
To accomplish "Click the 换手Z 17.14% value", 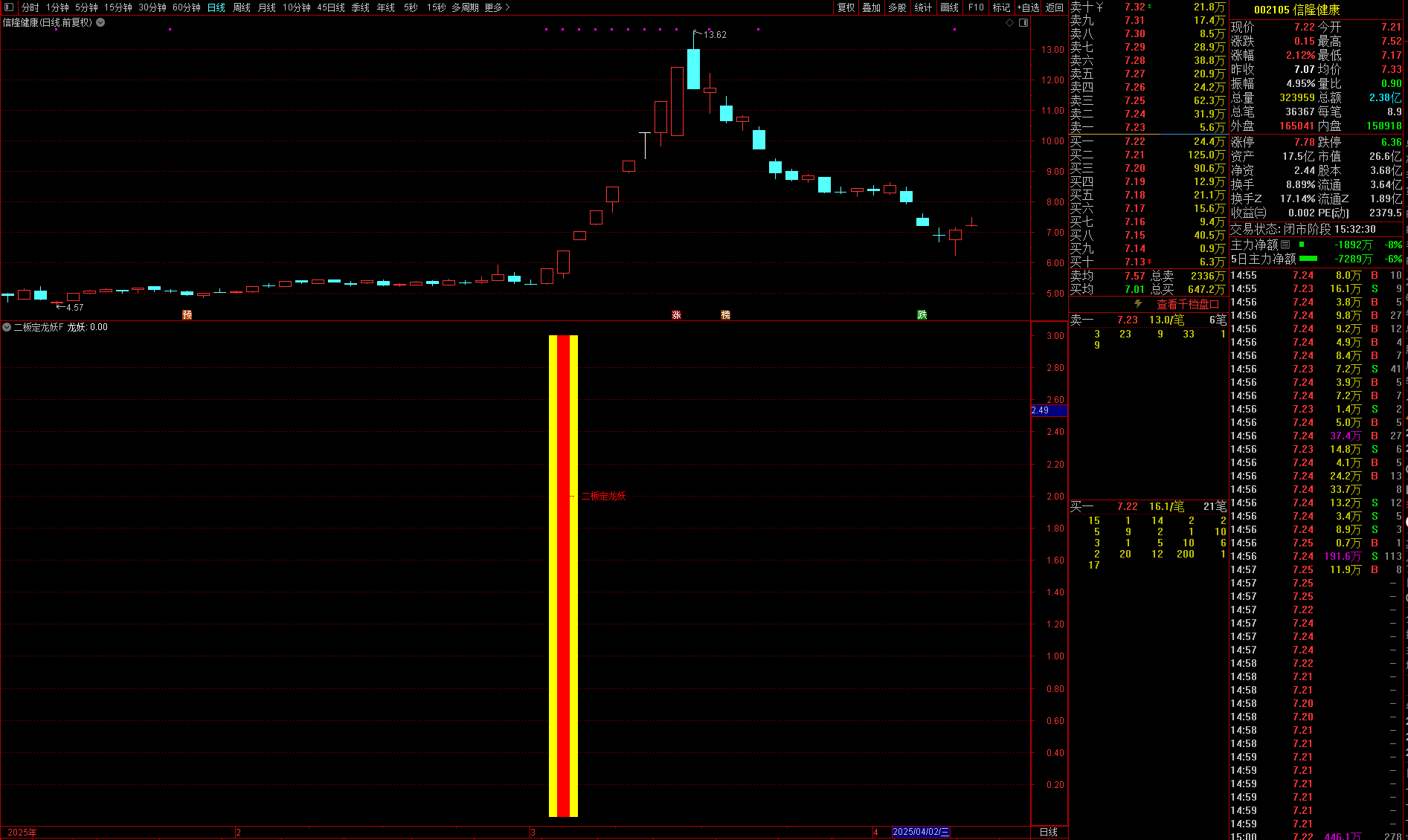I will point(1297,198).
